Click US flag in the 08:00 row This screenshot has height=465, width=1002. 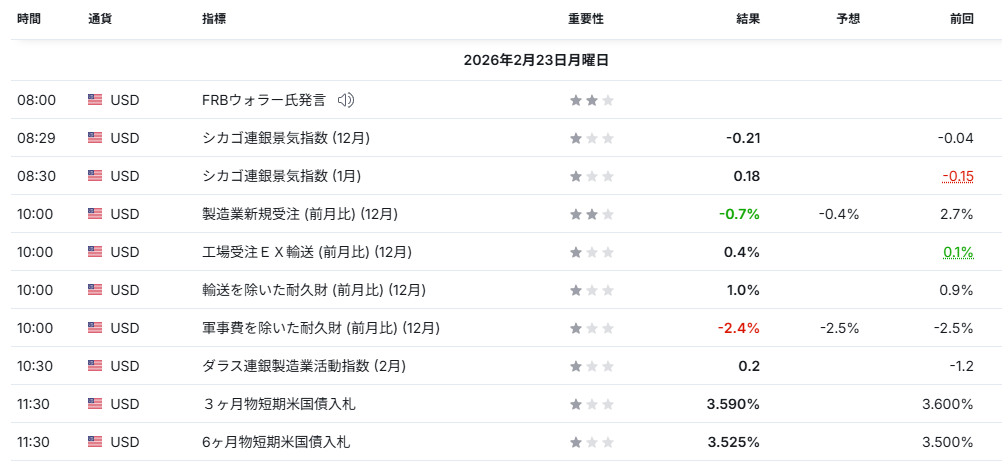(95, 100)
